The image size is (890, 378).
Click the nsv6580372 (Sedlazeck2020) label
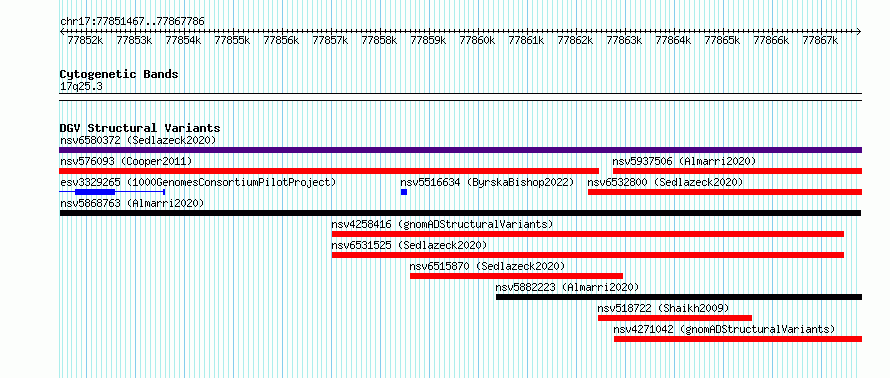coord(138,140)
